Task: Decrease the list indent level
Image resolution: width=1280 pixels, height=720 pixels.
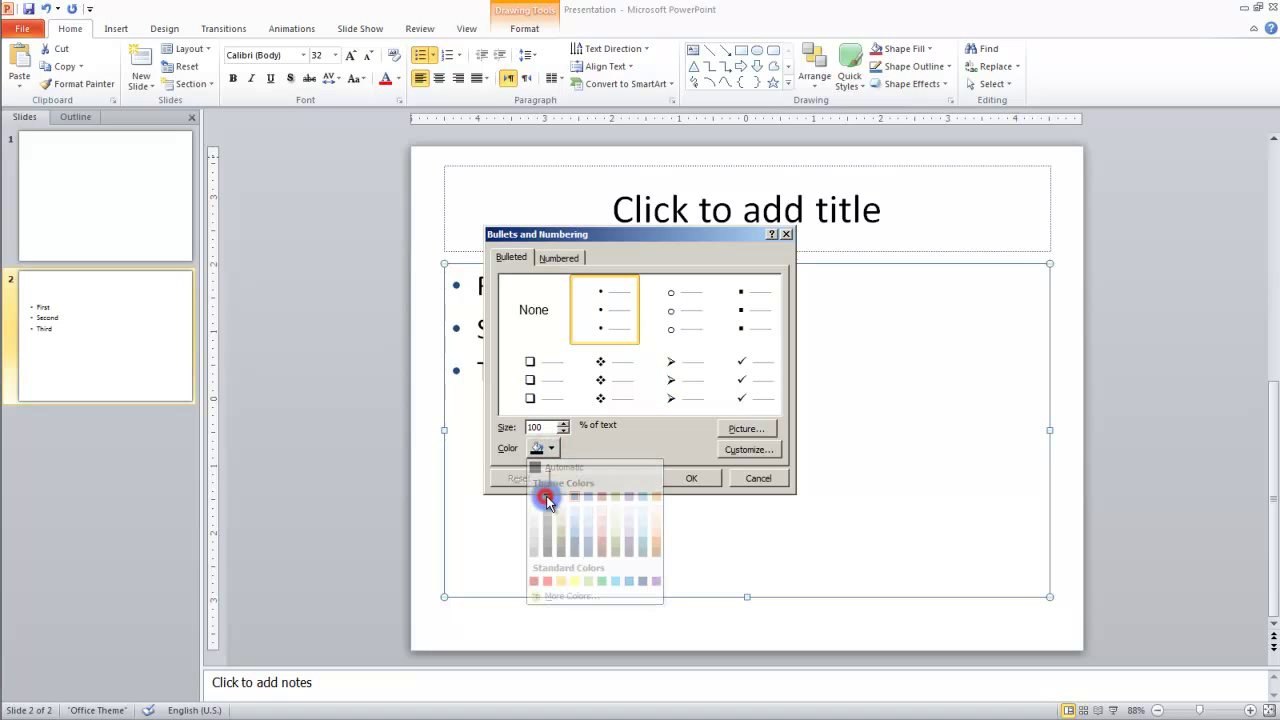Action: [482, 55]
